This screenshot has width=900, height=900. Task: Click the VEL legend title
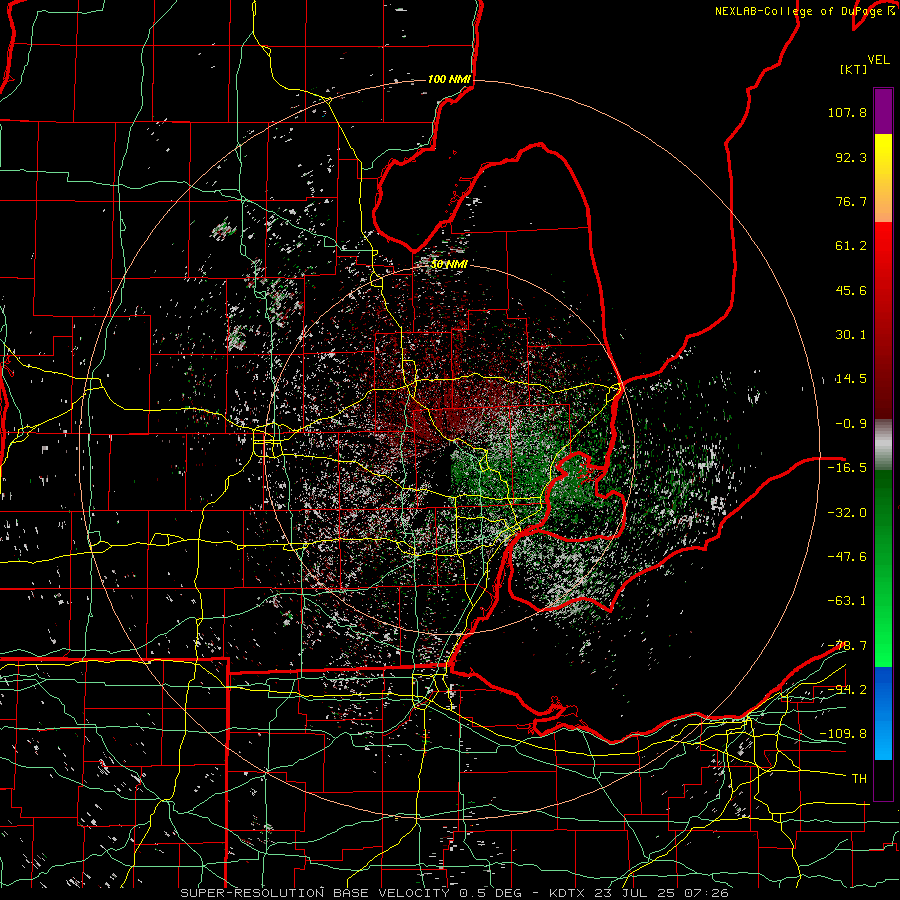point(879,60)
